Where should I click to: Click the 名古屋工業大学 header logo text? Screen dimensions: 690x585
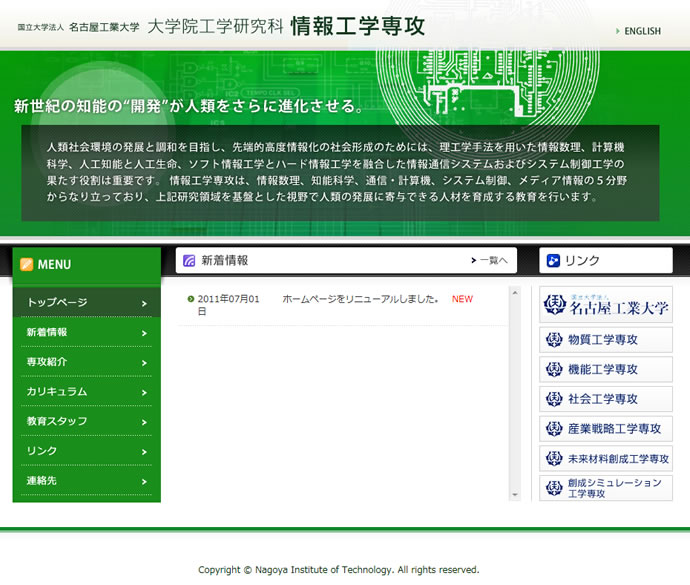point(104,27)
